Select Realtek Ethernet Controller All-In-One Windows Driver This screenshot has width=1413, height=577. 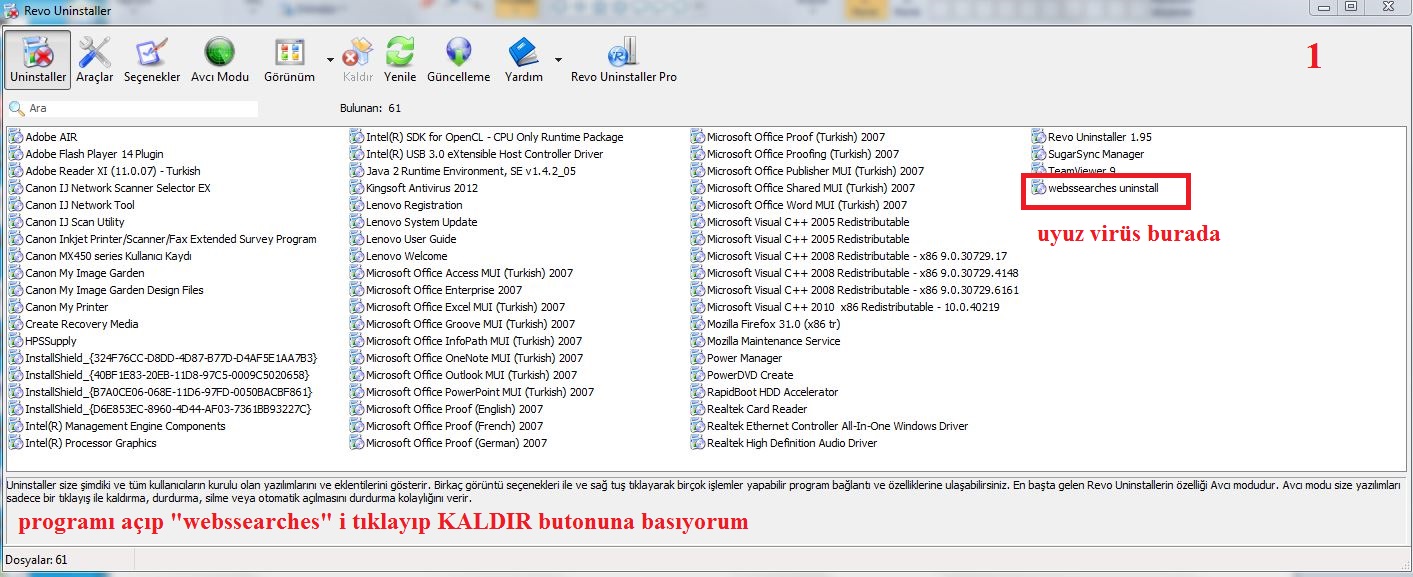830,426
